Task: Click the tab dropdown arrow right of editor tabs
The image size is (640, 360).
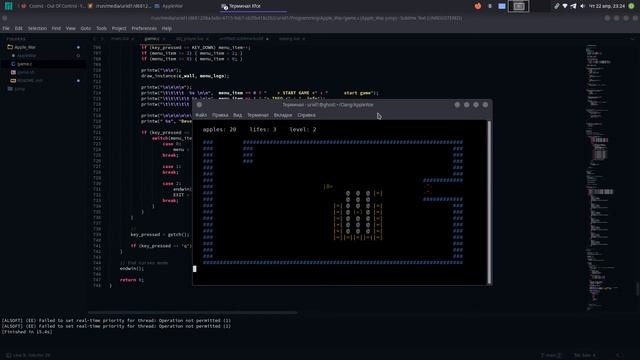Action: coord(633,39)
